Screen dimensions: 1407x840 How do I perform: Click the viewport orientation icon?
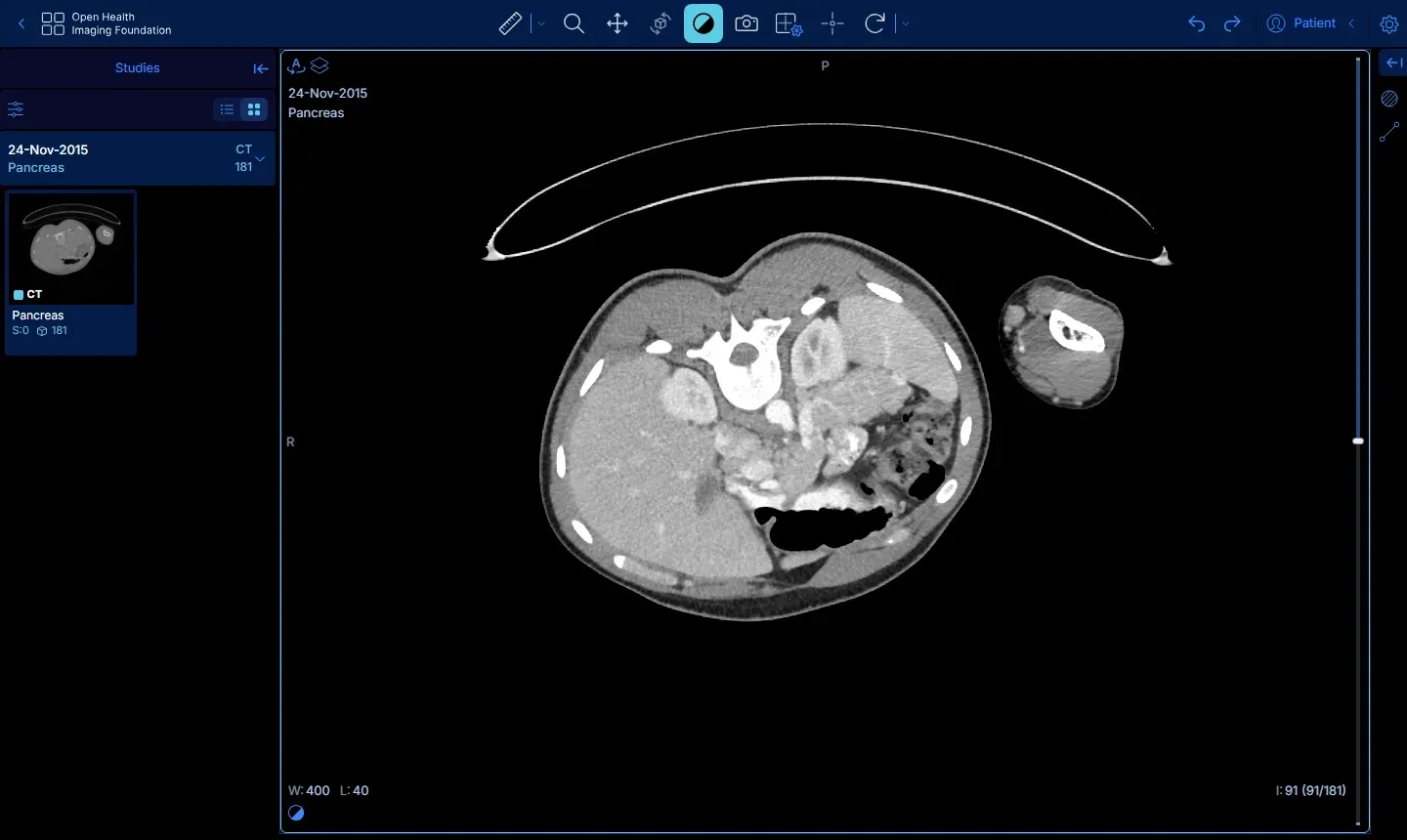pos(296,66)
